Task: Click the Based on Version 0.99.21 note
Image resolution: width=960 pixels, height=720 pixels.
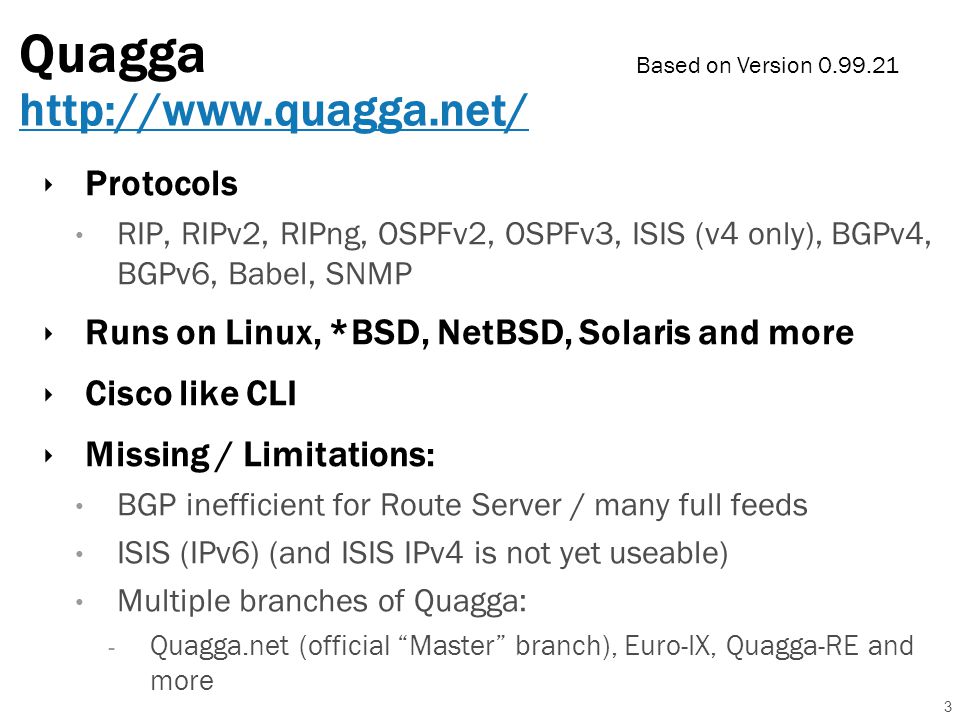Action: coord(767,65)
